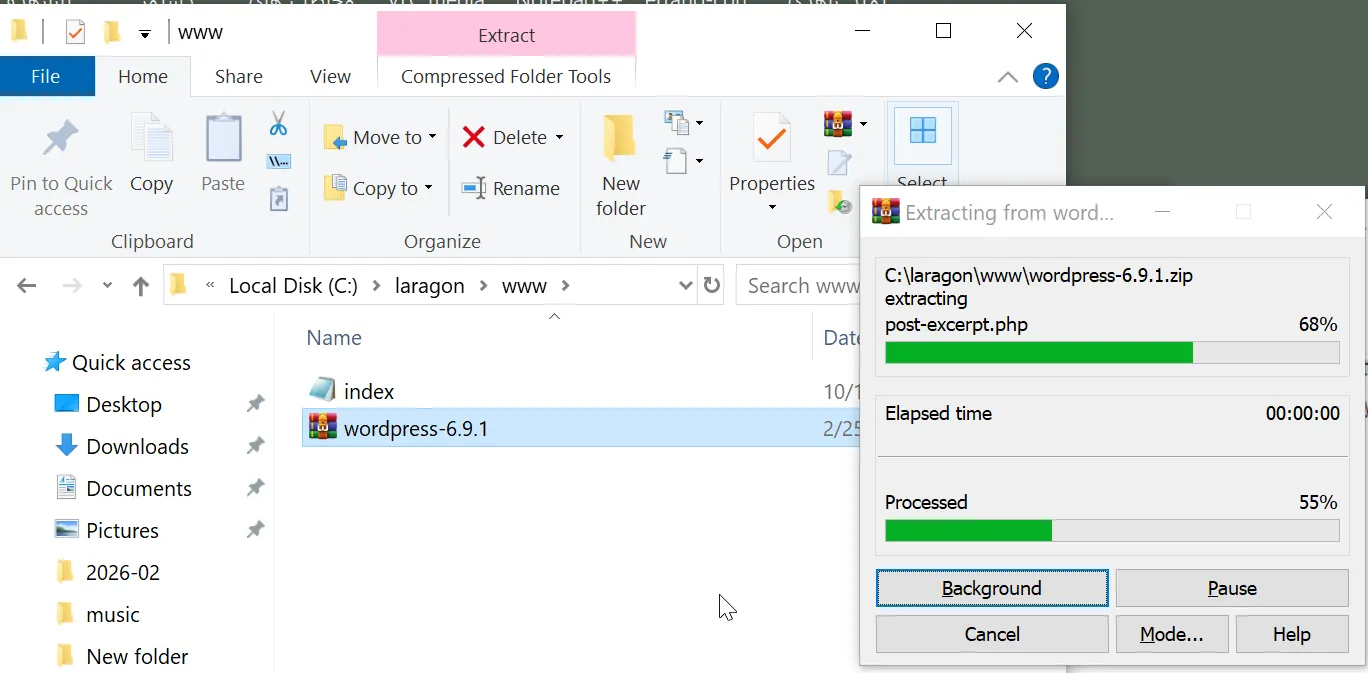
Task: Pause the WinRAR extraction
Action: pos(1232,588)
